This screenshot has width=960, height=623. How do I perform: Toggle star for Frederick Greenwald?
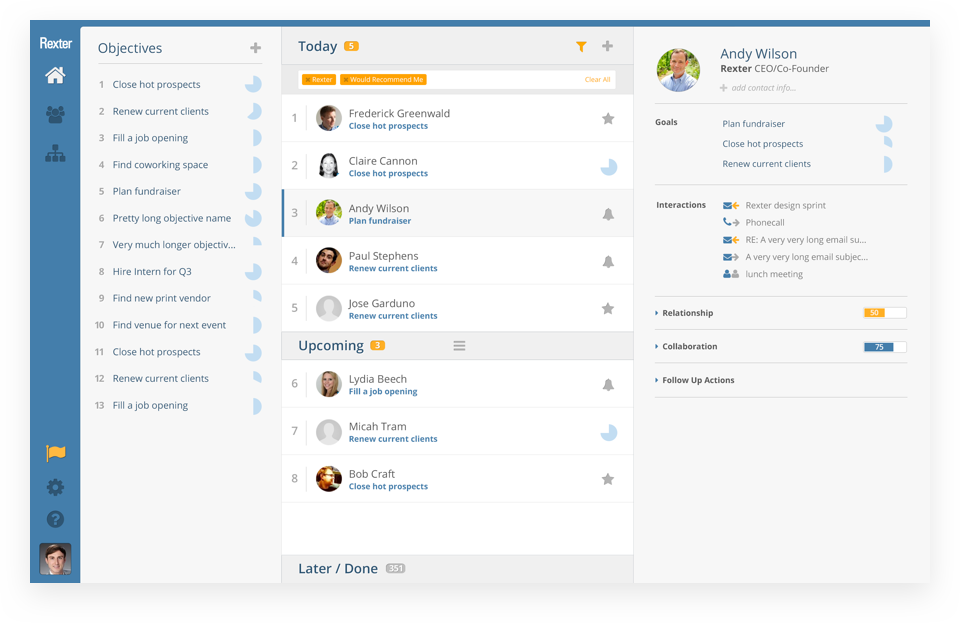pos(608,119)
